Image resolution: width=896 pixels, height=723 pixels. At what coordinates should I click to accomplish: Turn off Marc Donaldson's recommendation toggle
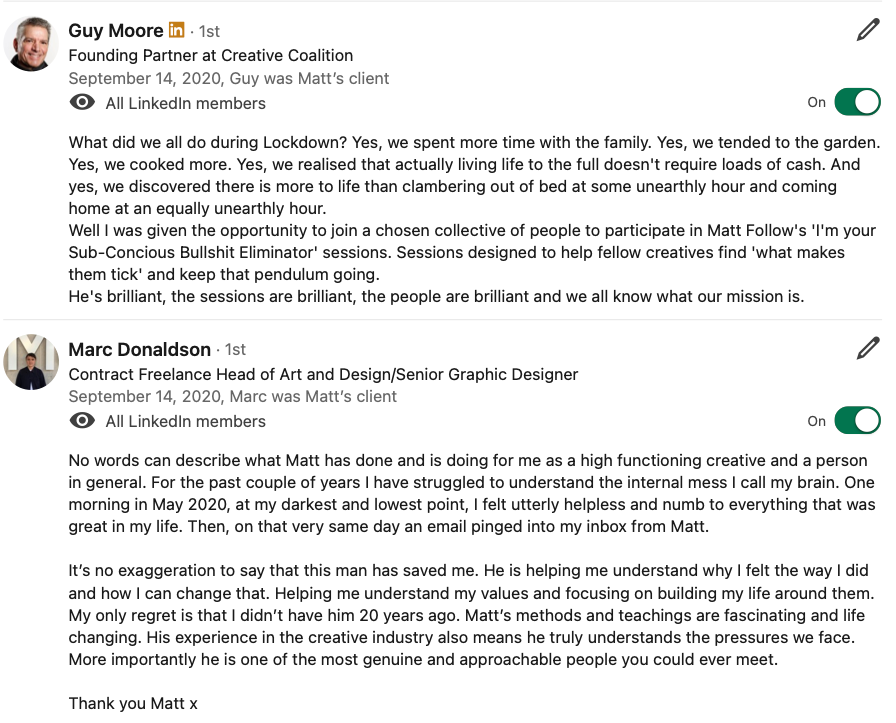tap(857, 421)
